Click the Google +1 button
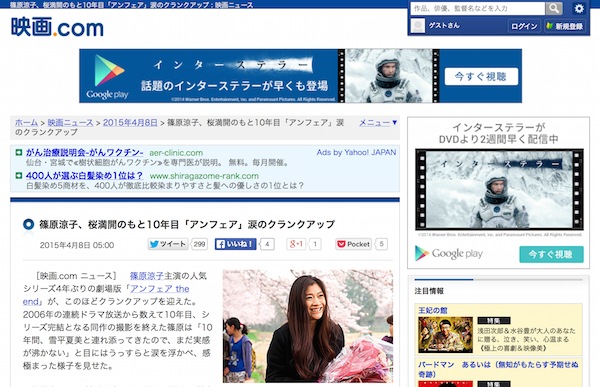The height and width of the screenshot is (387, 600). click(x=296, y=244)
